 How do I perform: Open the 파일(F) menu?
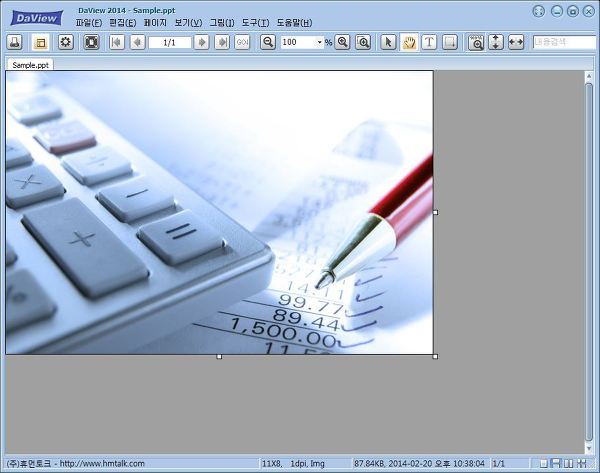[x=88, y=23]
